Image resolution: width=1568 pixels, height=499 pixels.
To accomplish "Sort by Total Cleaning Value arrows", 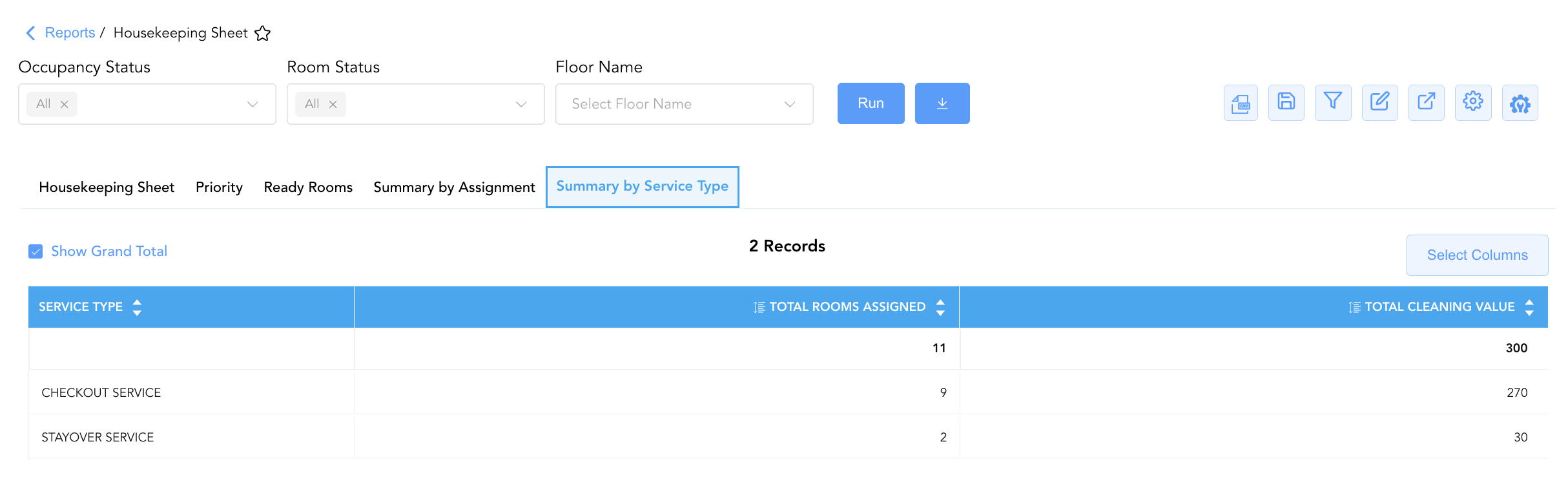I will click(1529, 307).
